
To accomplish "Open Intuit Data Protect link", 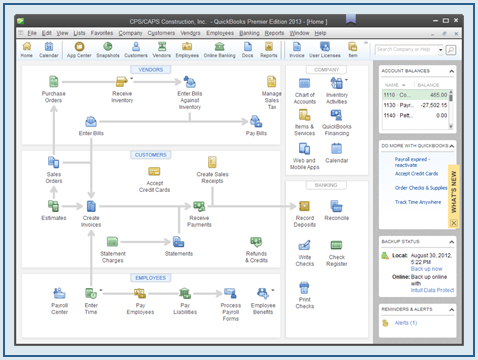I will [x=432, y=290].
